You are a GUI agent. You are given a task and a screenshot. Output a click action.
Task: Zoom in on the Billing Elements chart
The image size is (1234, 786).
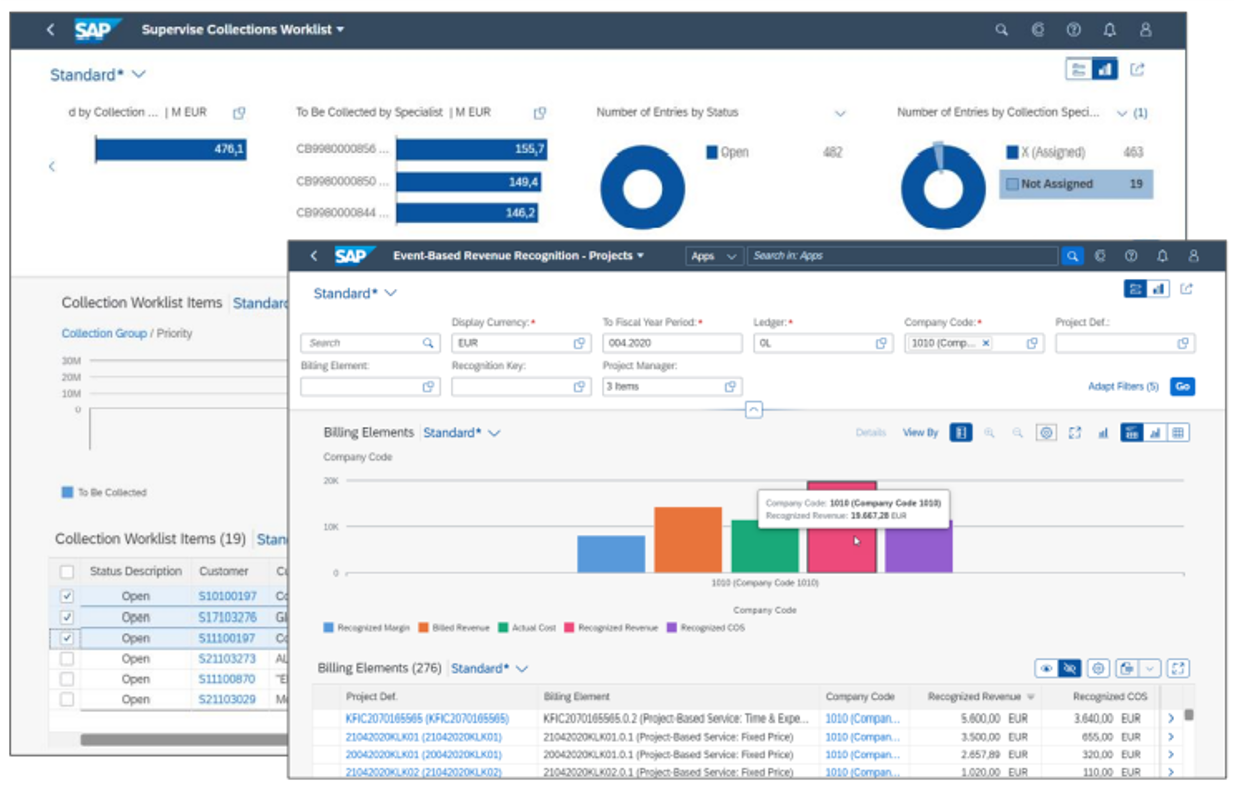[989, 433]
